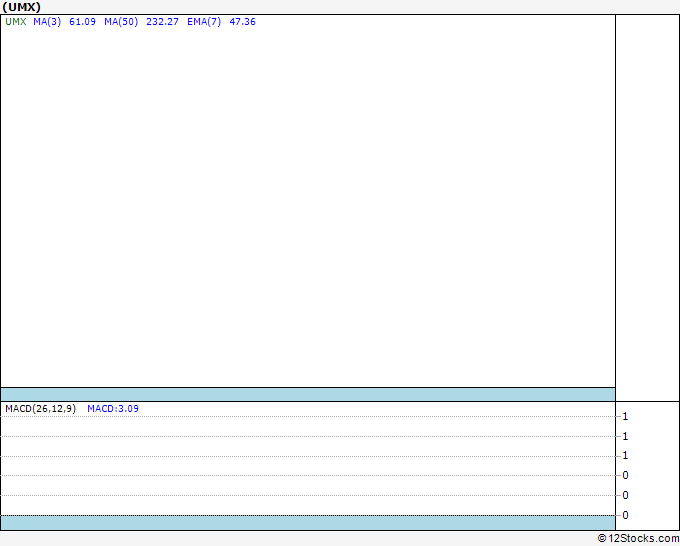
Task: Click the UMX ticker label
Action: 16,22
